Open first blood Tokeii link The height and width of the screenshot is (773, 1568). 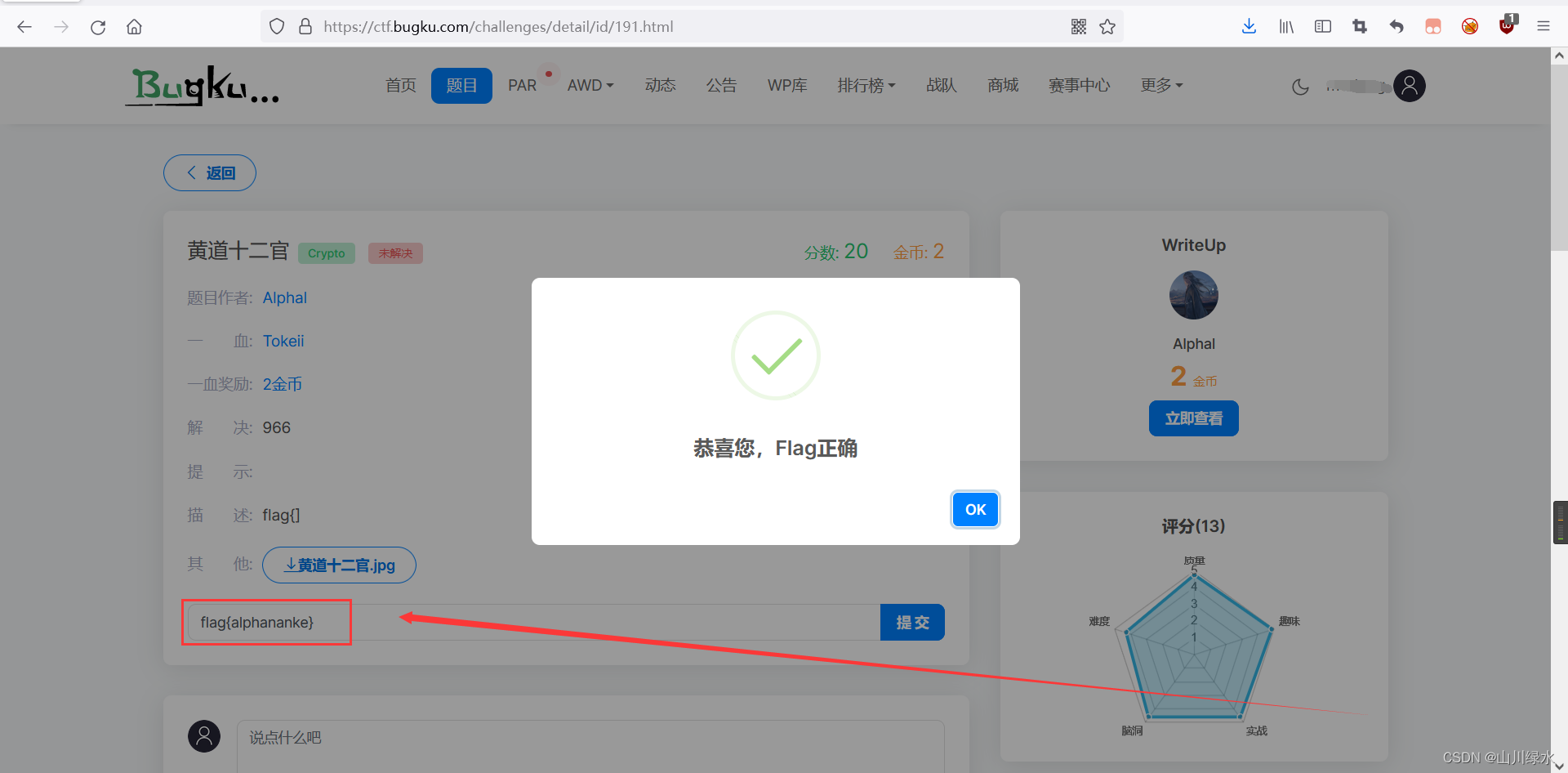click(283, 342)
